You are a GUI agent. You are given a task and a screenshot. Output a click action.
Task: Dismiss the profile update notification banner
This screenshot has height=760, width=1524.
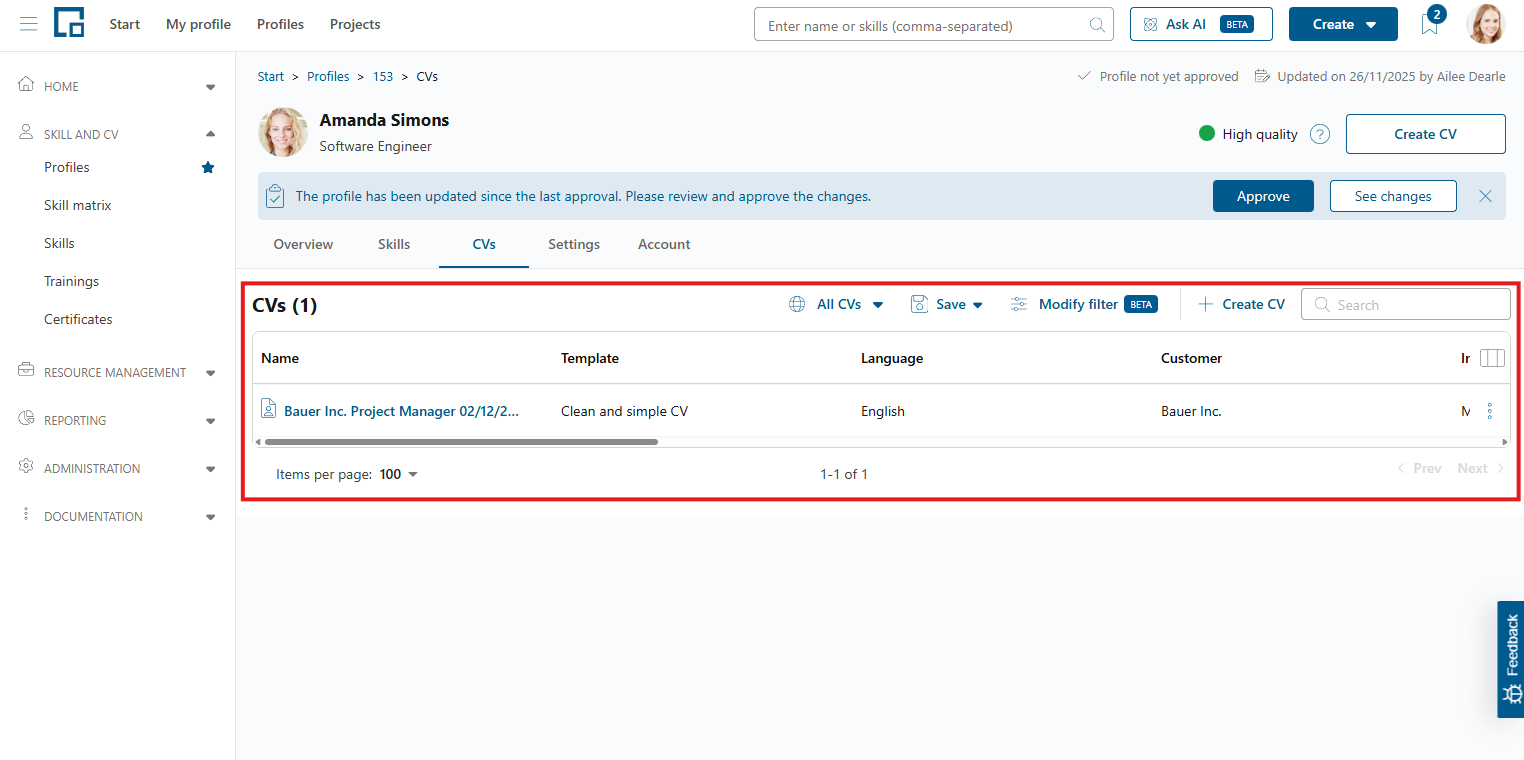pos(1485,196)
